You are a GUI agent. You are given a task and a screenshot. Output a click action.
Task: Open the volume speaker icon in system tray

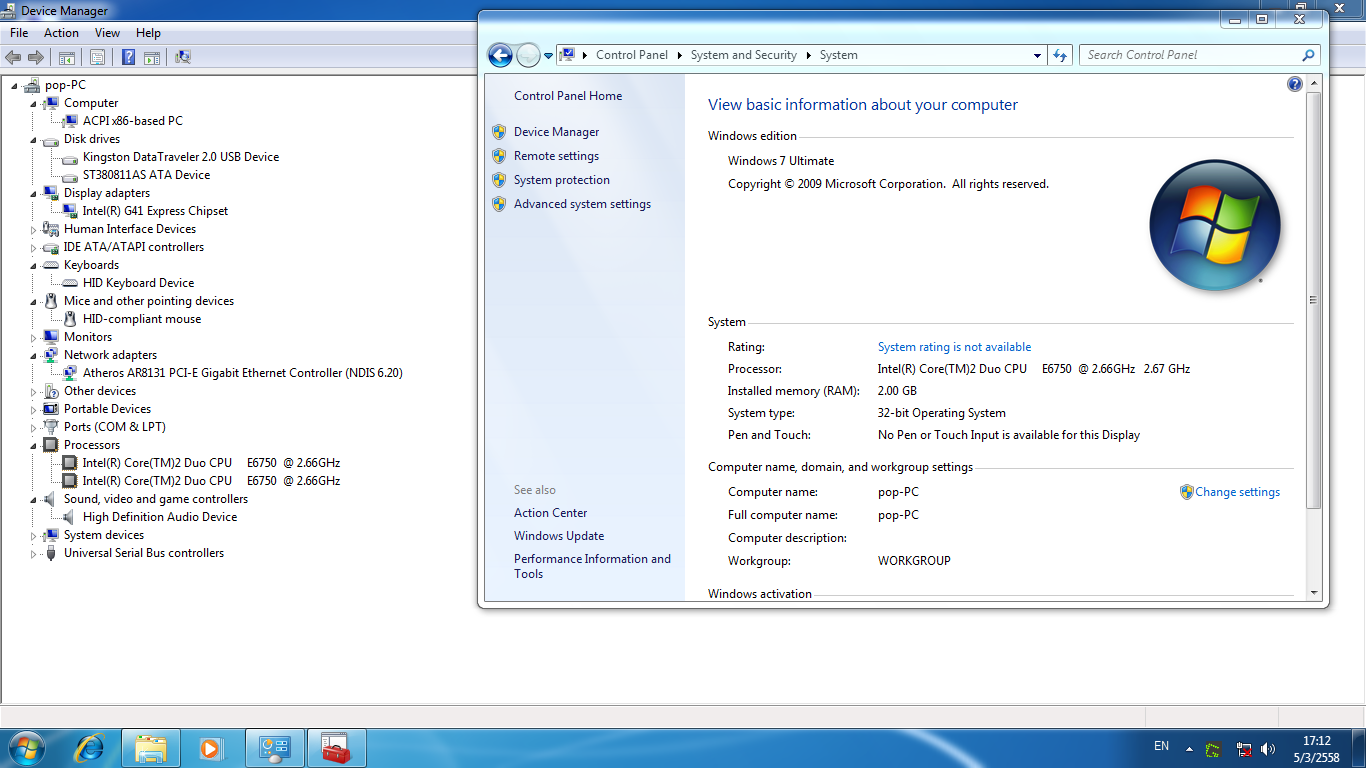point(1269,748)
